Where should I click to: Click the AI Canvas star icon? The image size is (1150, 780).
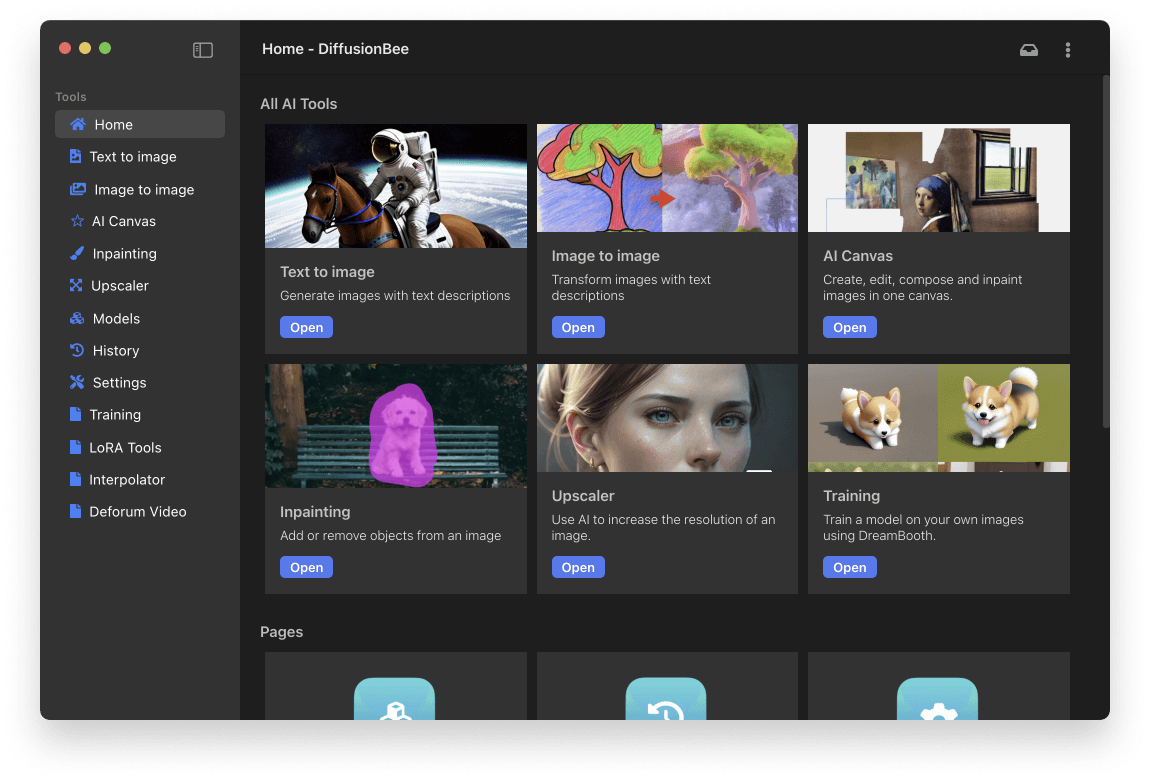coord(77,221)
